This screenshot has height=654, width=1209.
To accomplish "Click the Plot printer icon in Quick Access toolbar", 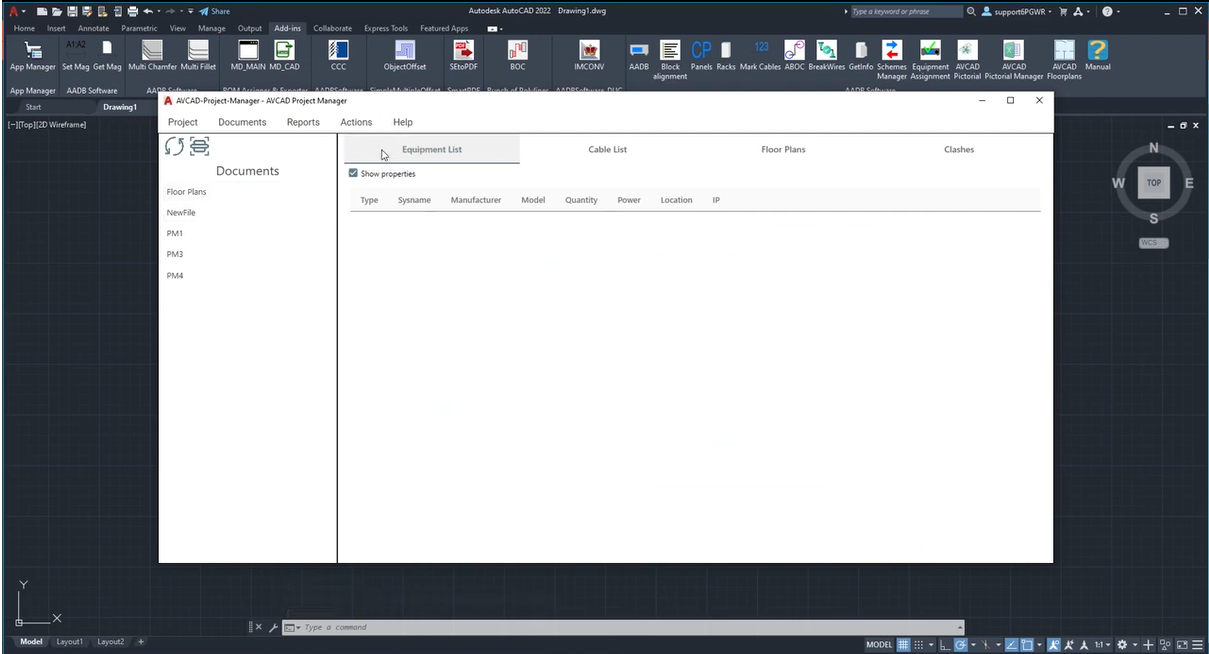I will [x=133, y=11].
